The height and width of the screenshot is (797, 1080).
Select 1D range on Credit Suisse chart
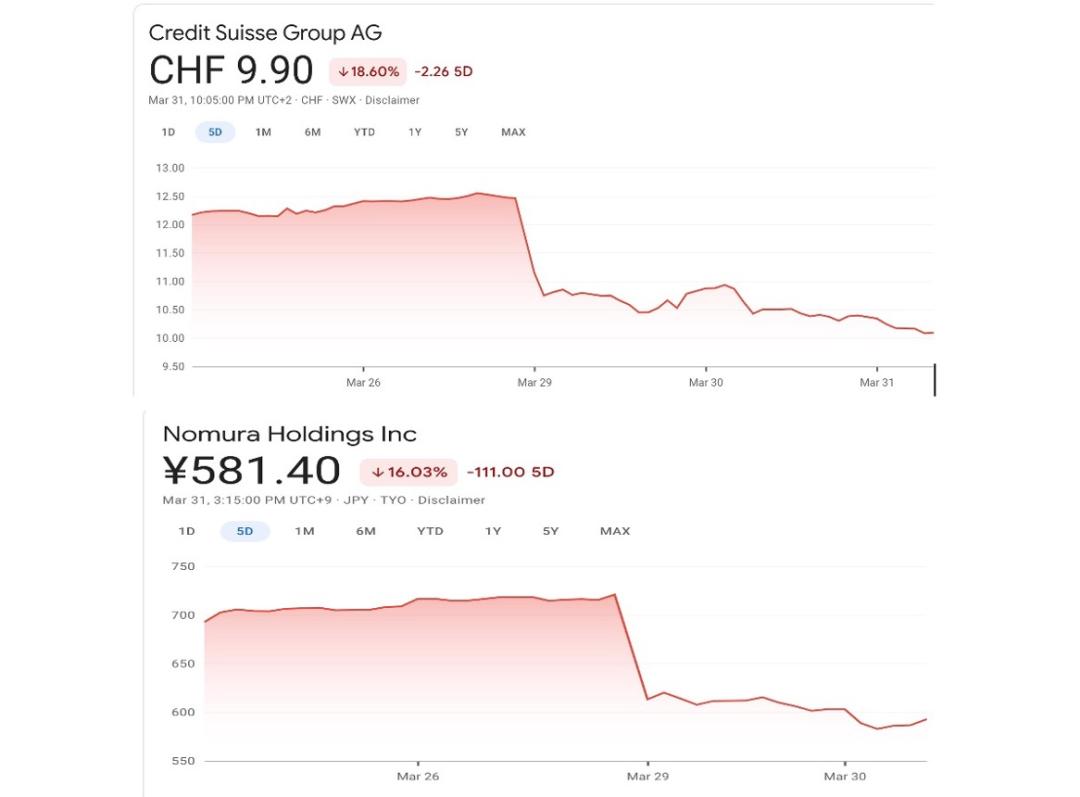(168, 132)
